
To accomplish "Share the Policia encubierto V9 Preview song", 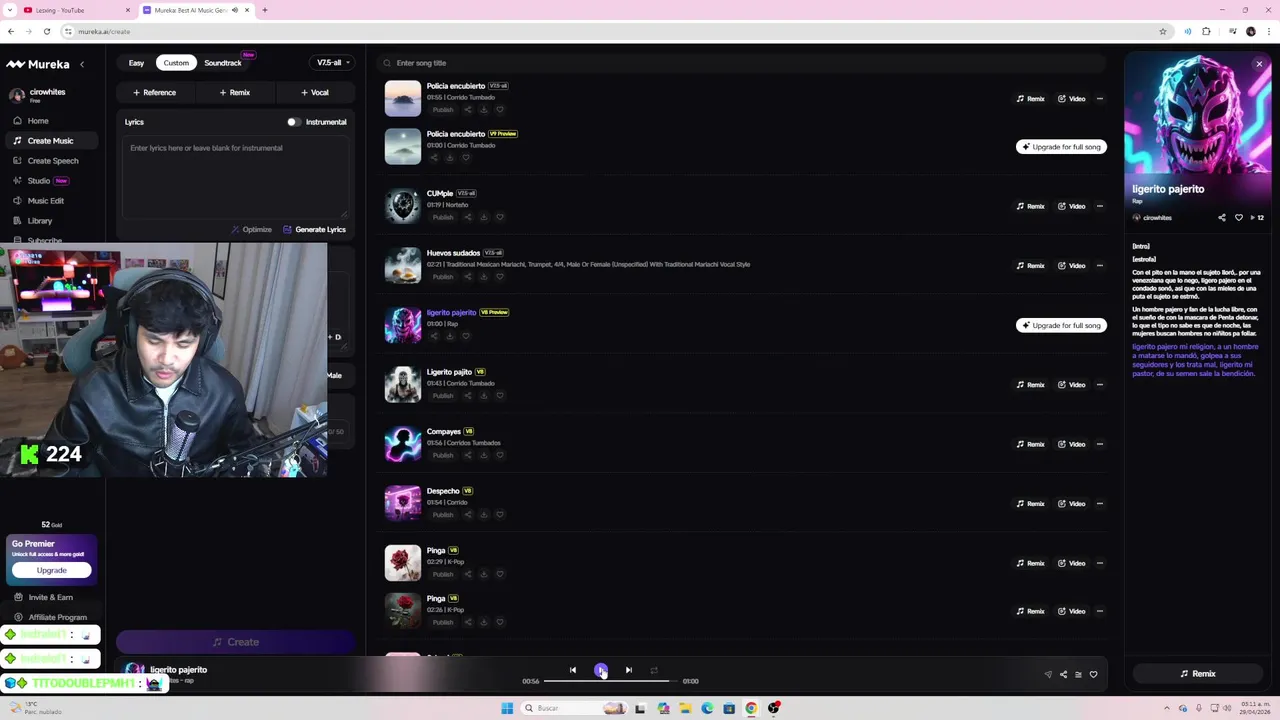I will [433, 157].
